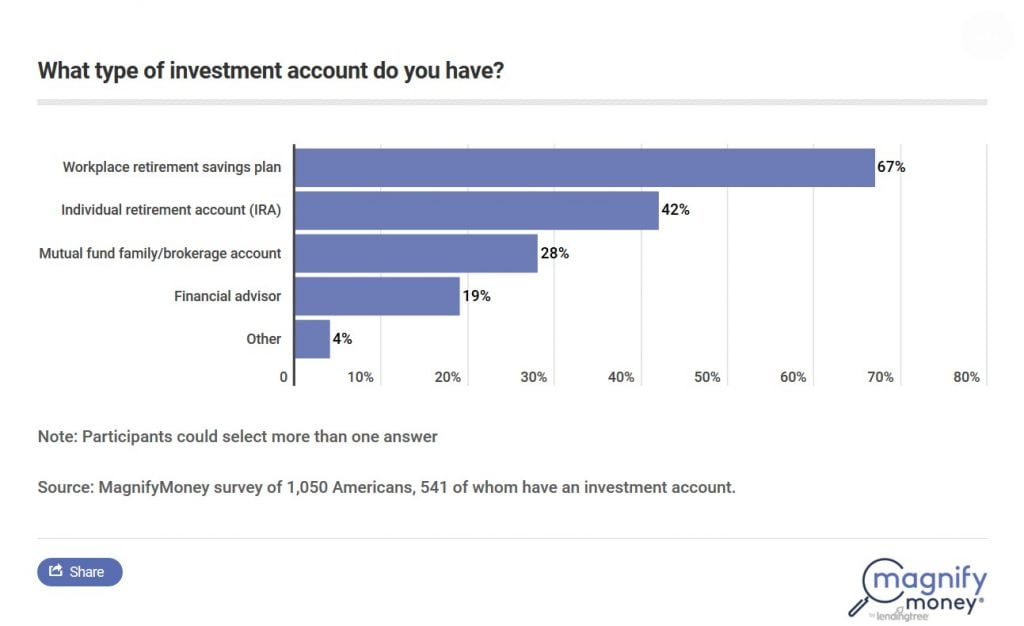Click the Mutual fund family/brokerage account bar
The width and height of the screenshot is (1024, 626).
tap(416, 253)
